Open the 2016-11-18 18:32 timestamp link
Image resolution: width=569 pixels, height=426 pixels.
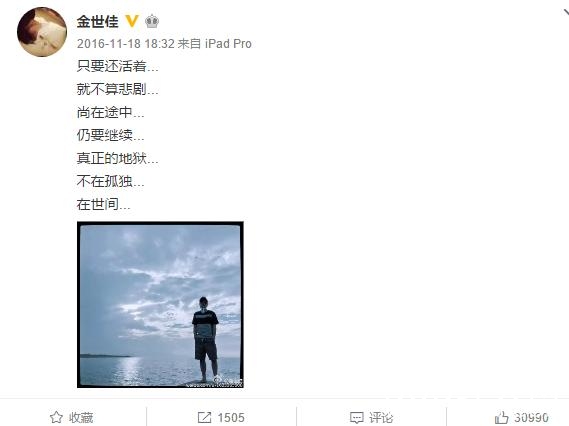(x=126, y=44)
